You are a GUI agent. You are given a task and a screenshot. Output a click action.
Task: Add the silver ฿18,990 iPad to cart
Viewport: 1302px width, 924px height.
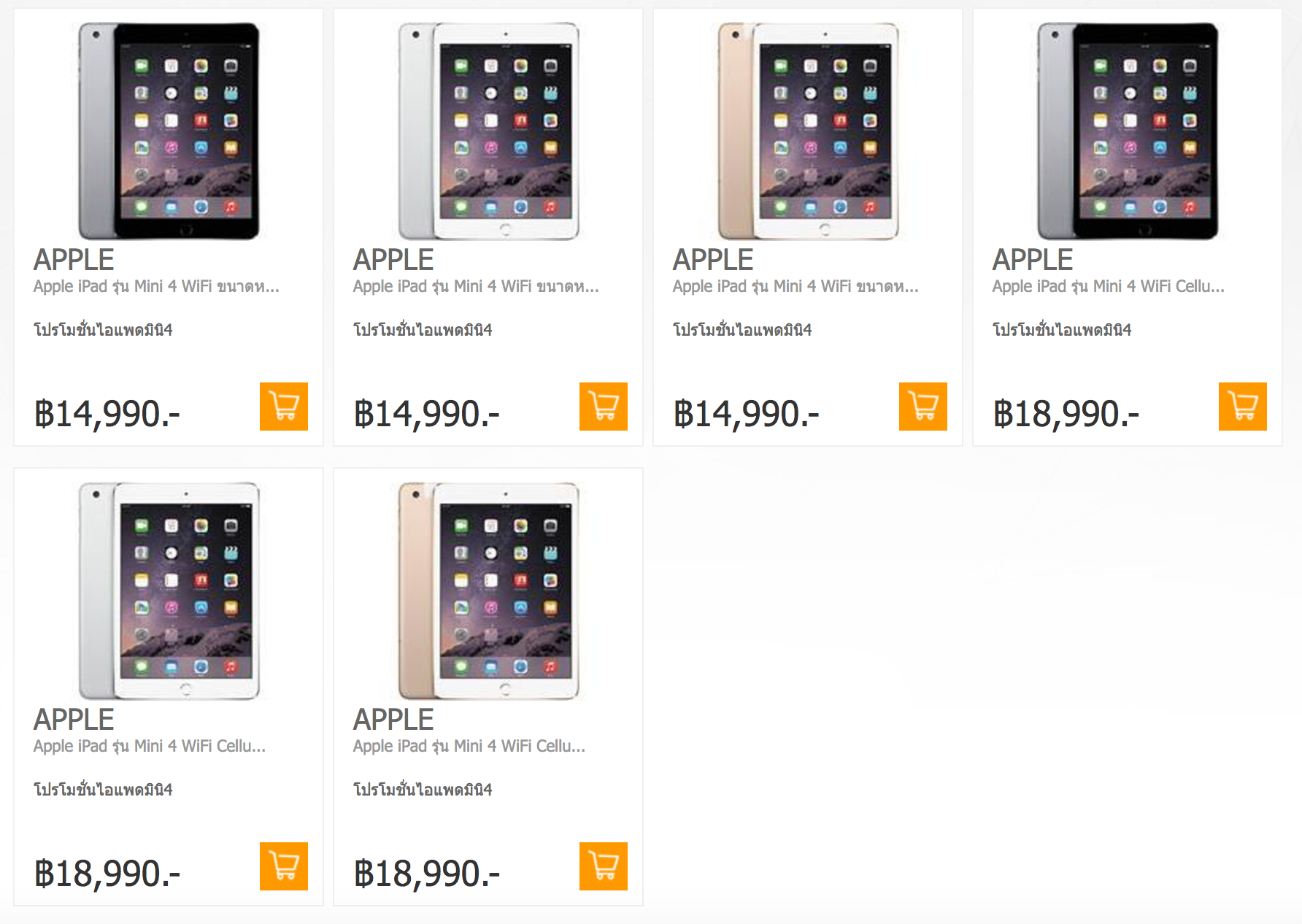tap(283, 866)
